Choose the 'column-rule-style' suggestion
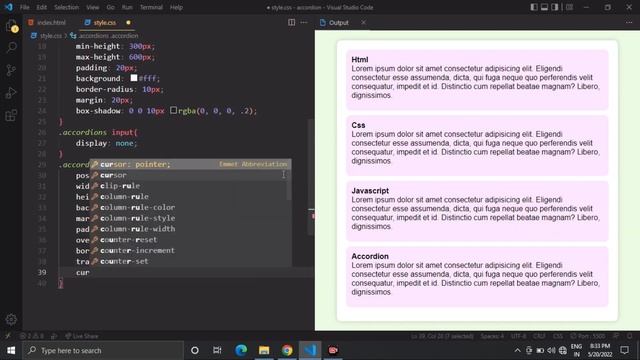The image size is (640, 360). pyautogui.click(x=190, y=218)
